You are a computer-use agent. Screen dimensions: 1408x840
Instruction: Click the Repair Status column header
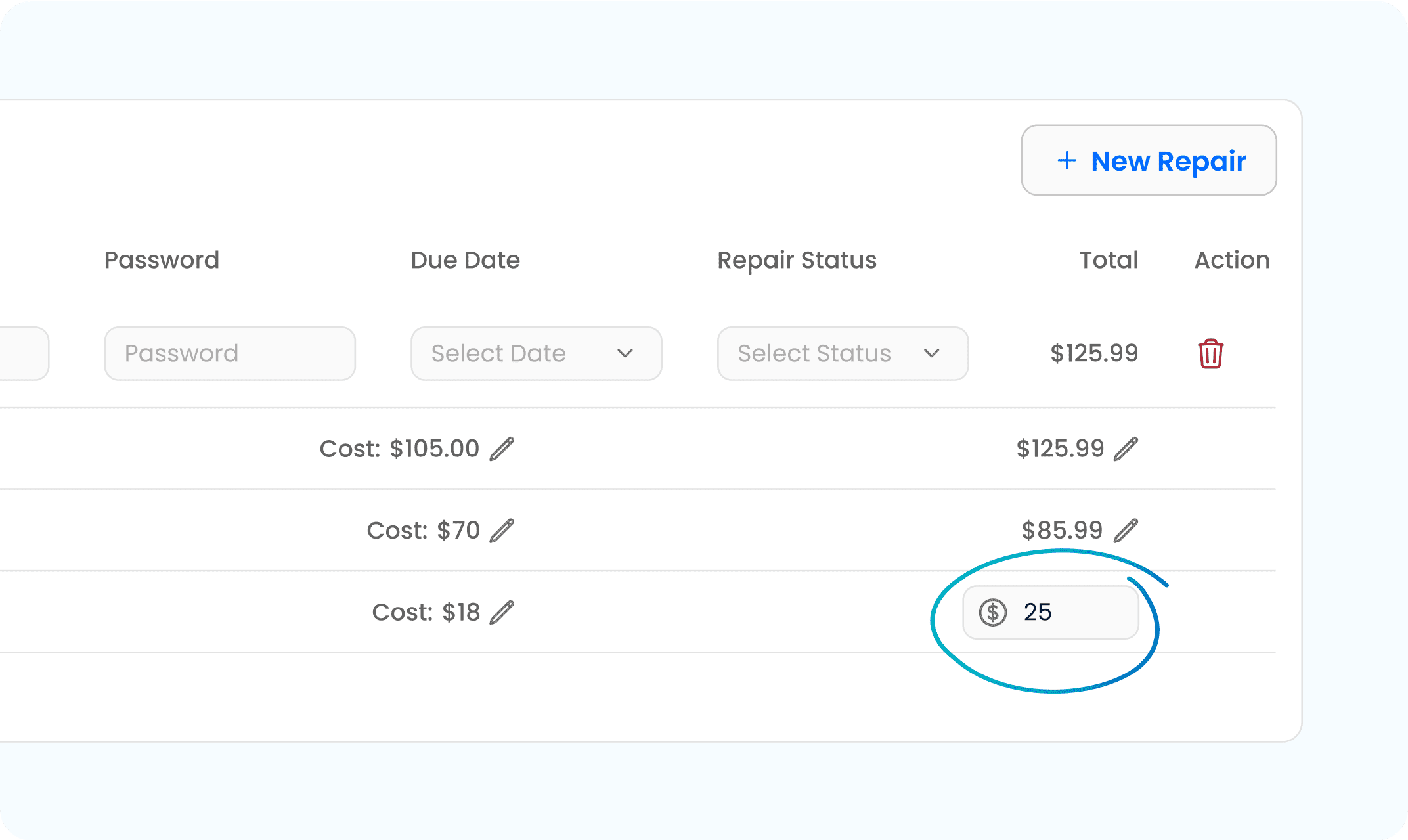797,260
